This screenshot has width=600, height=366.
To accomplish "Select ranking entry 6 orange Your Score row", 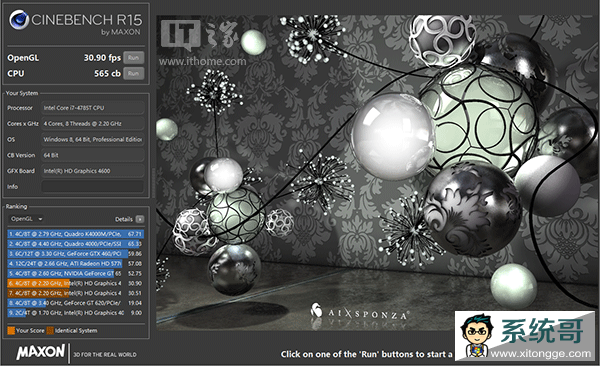I will pos(75,283).
